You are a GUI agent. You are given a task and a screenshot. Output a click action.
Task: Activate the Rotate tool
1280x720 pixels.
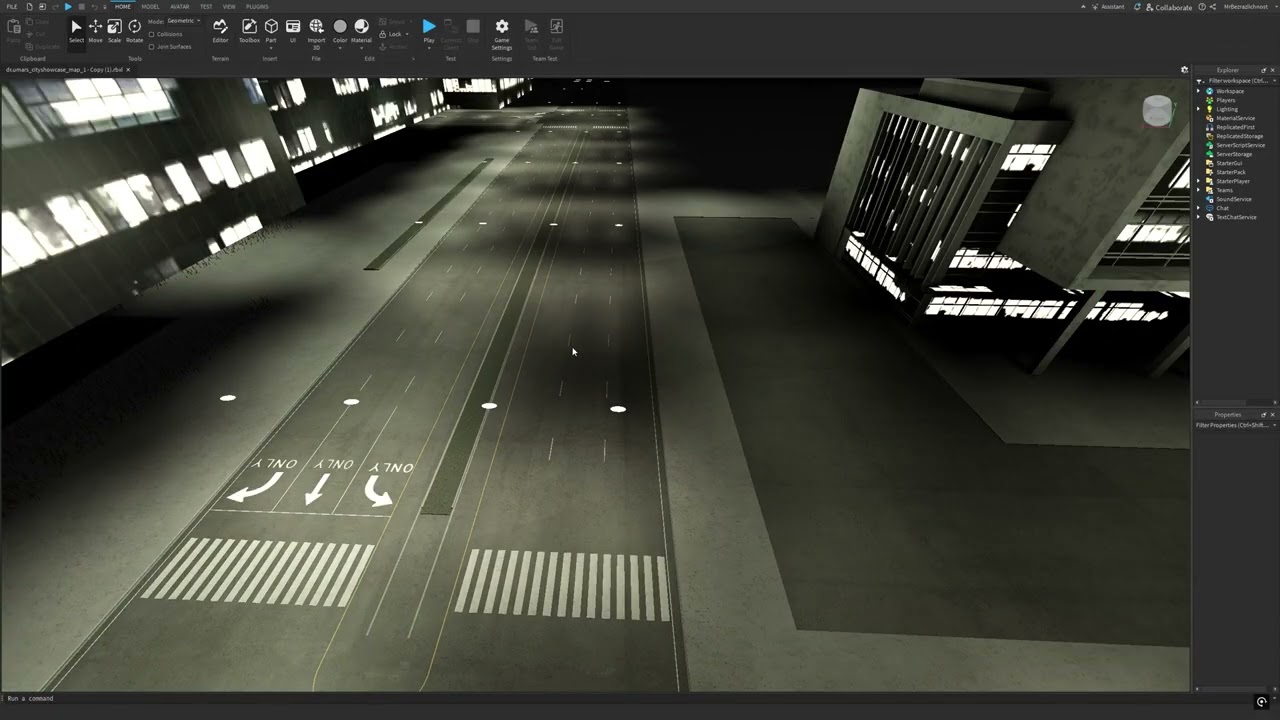tap(134, 31)
